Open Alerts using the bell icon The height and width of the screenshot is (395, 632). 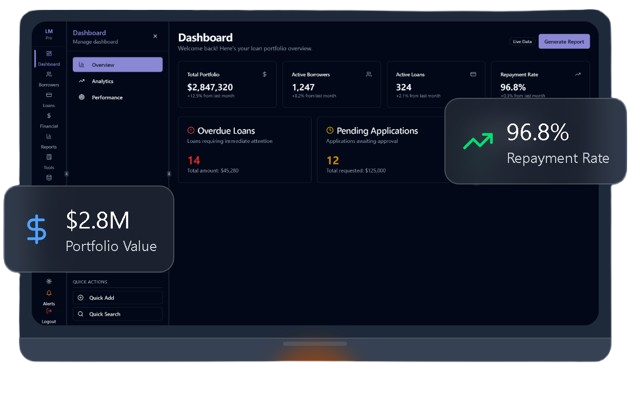(49, 293)
